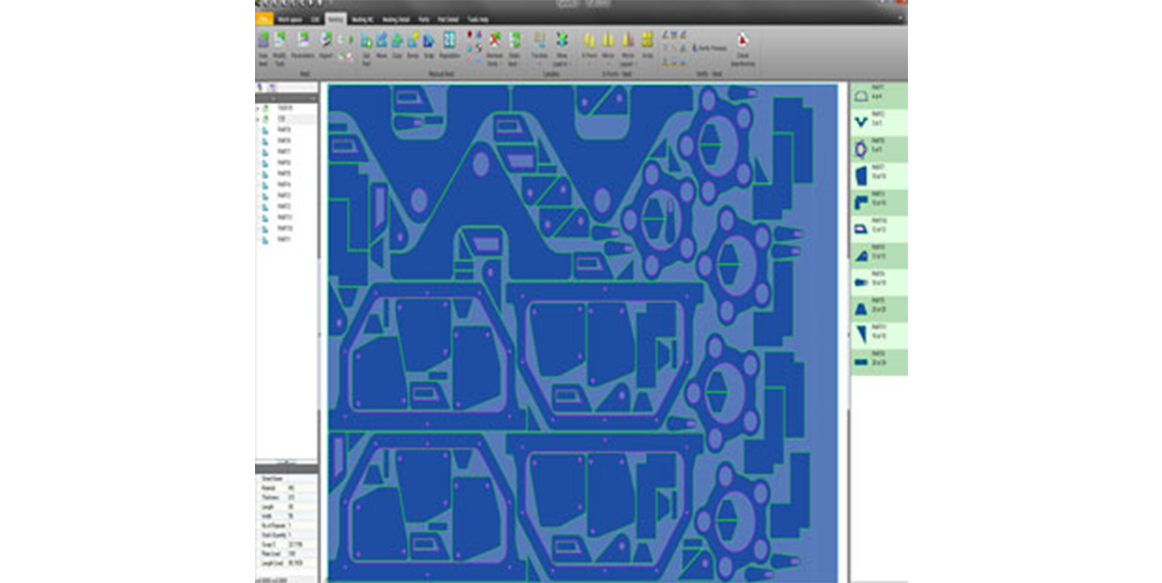Run the Auto Nest tool
The width and height of the screenshot is (1162, 583).
tap(263, 49)
